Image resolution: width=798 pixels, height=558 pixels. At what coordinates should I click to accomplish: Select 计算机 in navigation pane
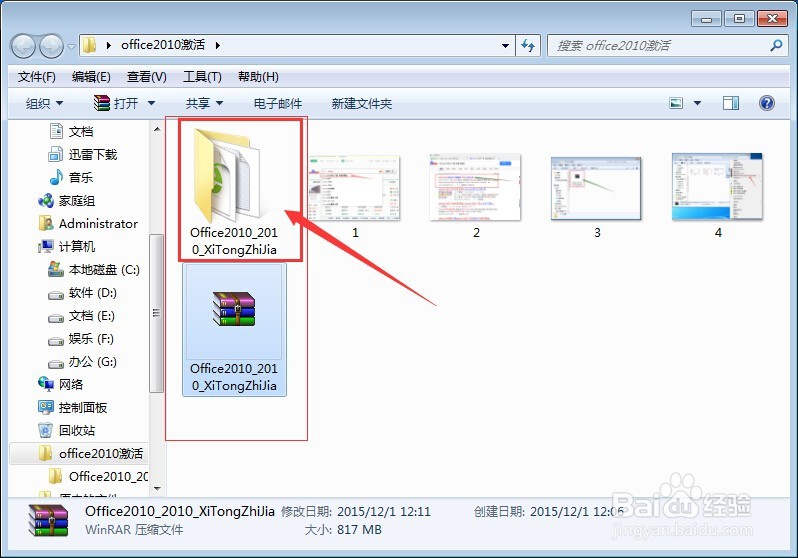pyautogui.click(x=67, y=246)
